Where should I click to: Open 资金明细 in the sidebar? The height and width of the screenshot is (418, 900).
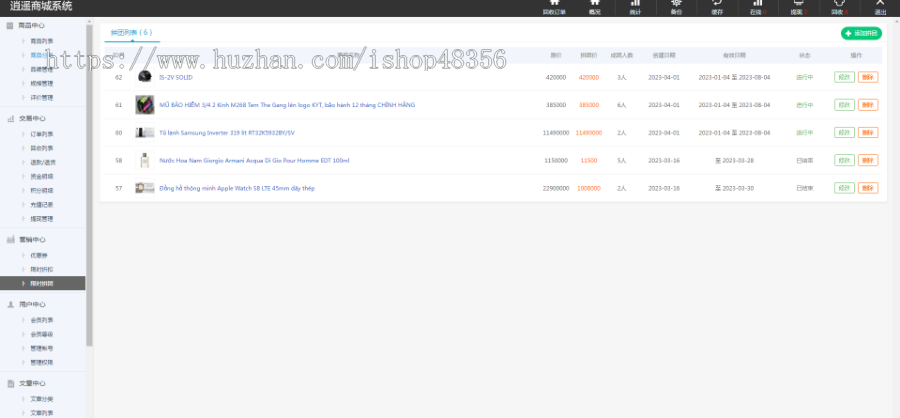coord(41,176)
